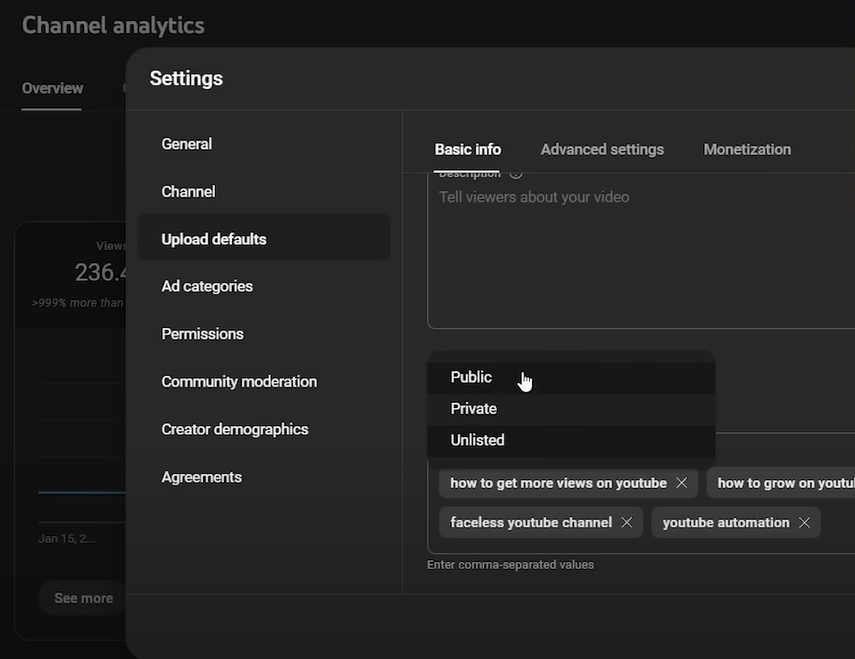Remove the 'faceless youtube channel' tag
Viewport: 855px width, 659px height.
coord(627,523)
